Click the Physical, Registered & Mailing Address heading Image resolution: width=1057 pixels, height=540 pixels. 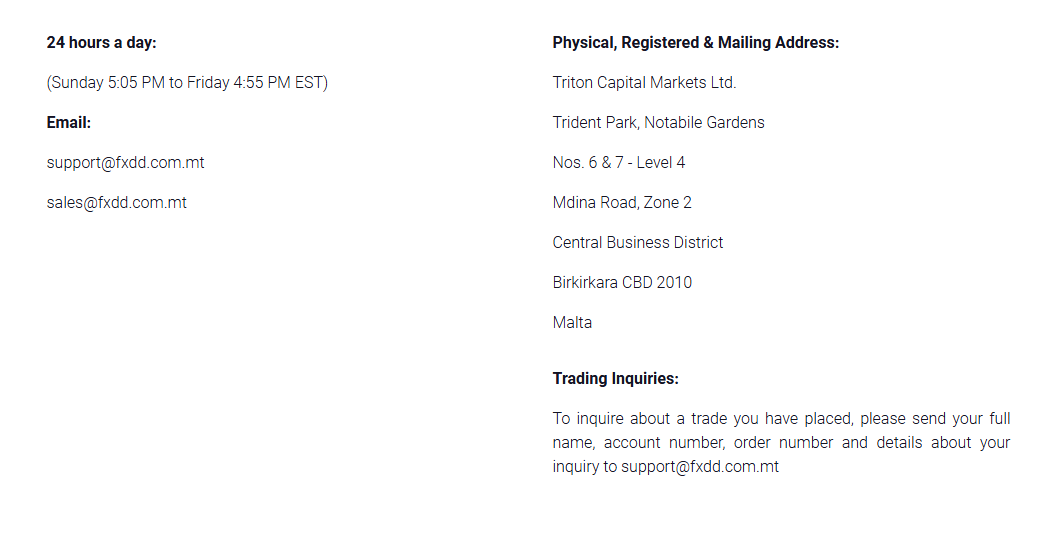[696, 42]
